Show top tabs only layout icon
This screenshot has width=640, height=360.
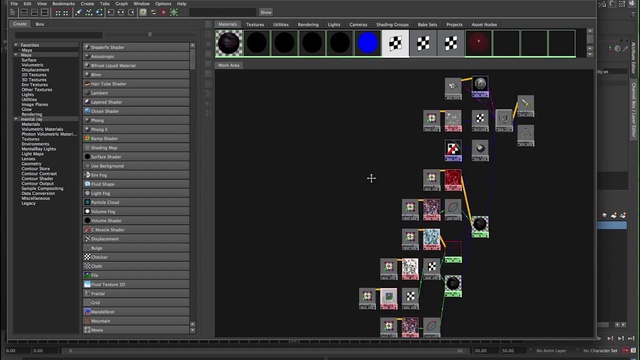[x=24, y=12]
